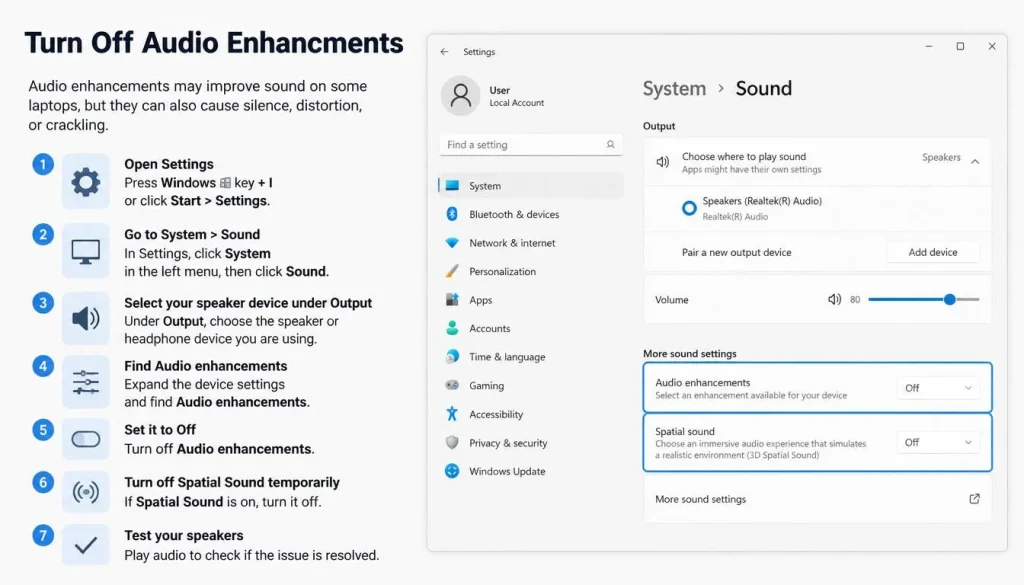
Task: Click the back arrow in Settings
Action: [x=444, y=52]
